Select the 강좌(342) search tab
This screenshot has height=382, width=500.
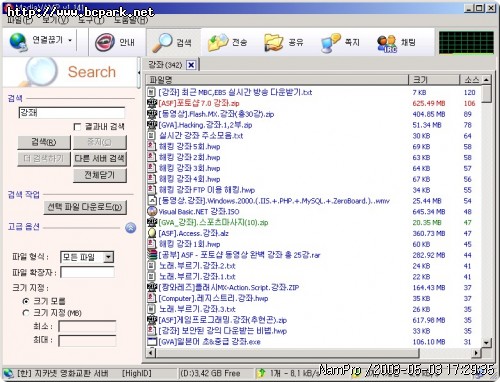click(165, 65)
